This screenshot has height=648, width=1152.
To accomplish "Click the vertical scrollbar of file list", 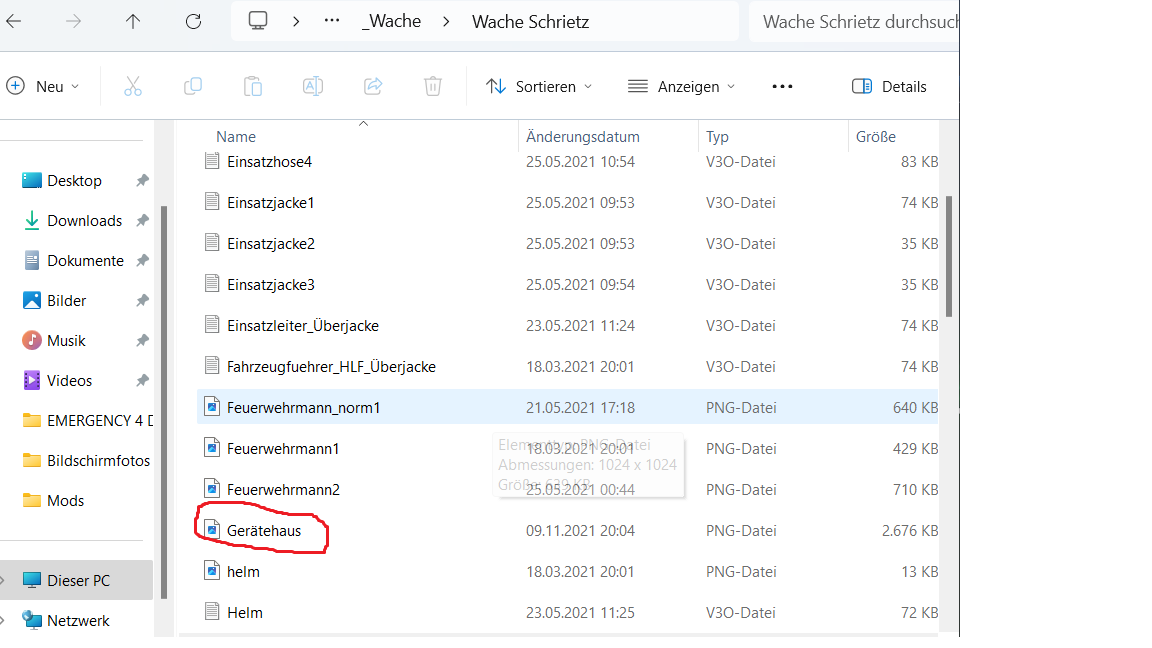I will (x=949, y=255).
